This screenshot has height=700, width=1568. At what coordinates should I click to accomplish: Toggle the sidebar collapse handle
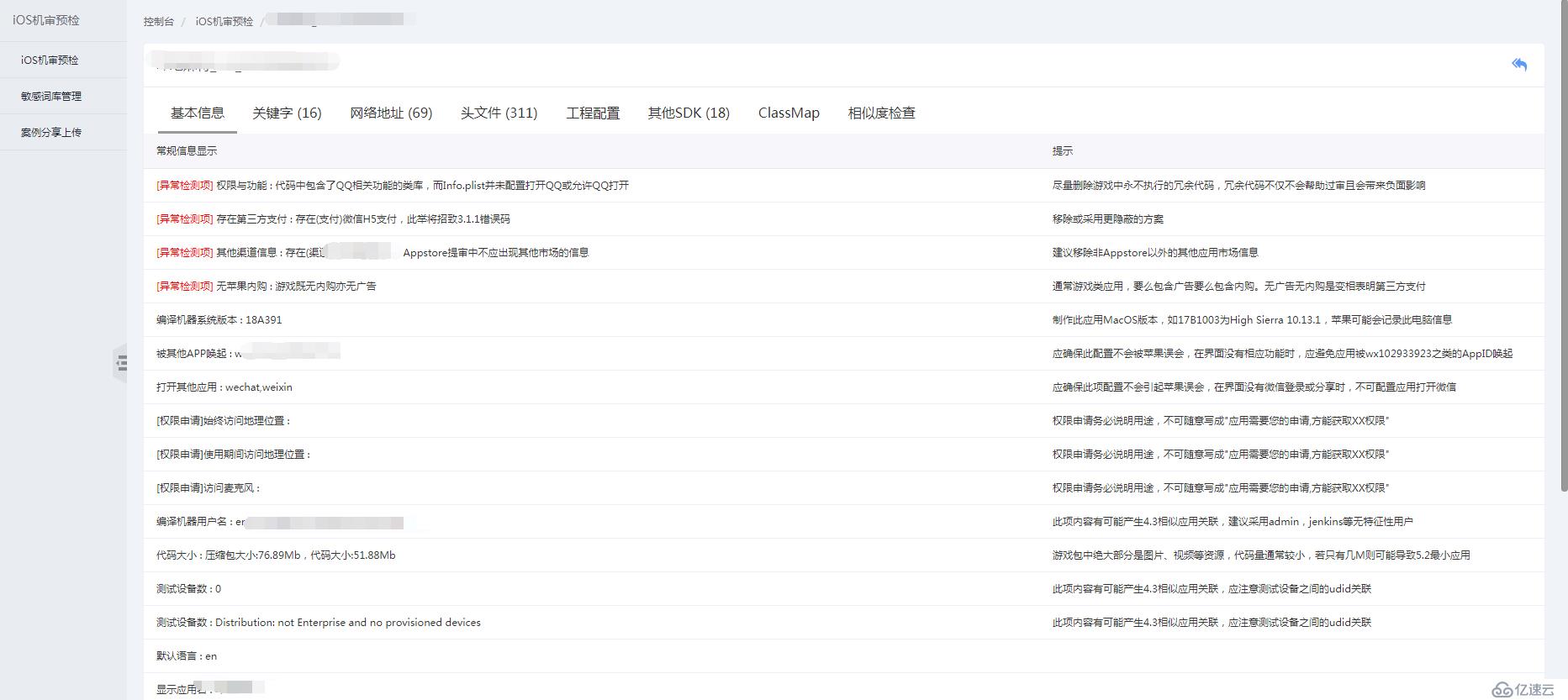pyautogui.click(x=120, y=363)
